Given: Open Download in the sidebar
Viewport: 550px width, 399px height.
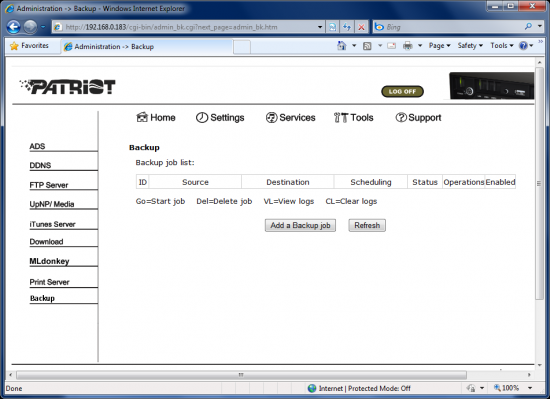Looking at the screenshot, I should click(x=46, y=242).
